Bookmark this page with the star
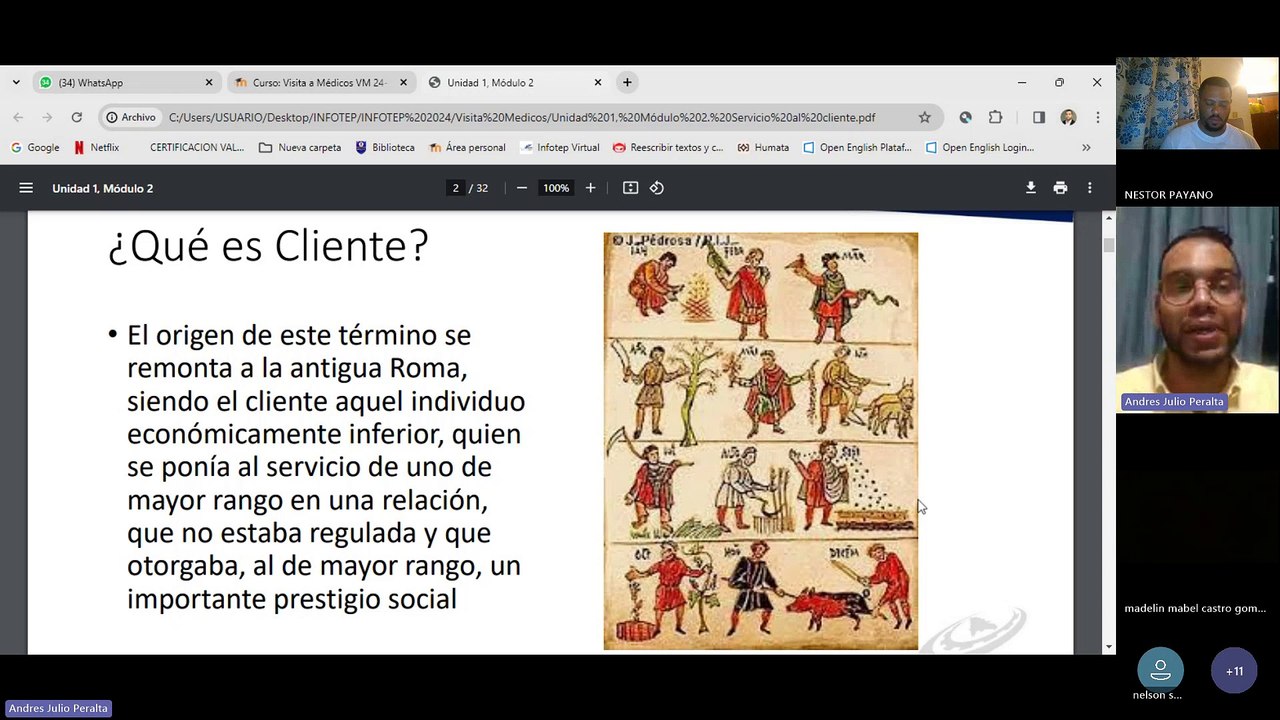This screenshot has width=1280, height=720. point(925,117)
